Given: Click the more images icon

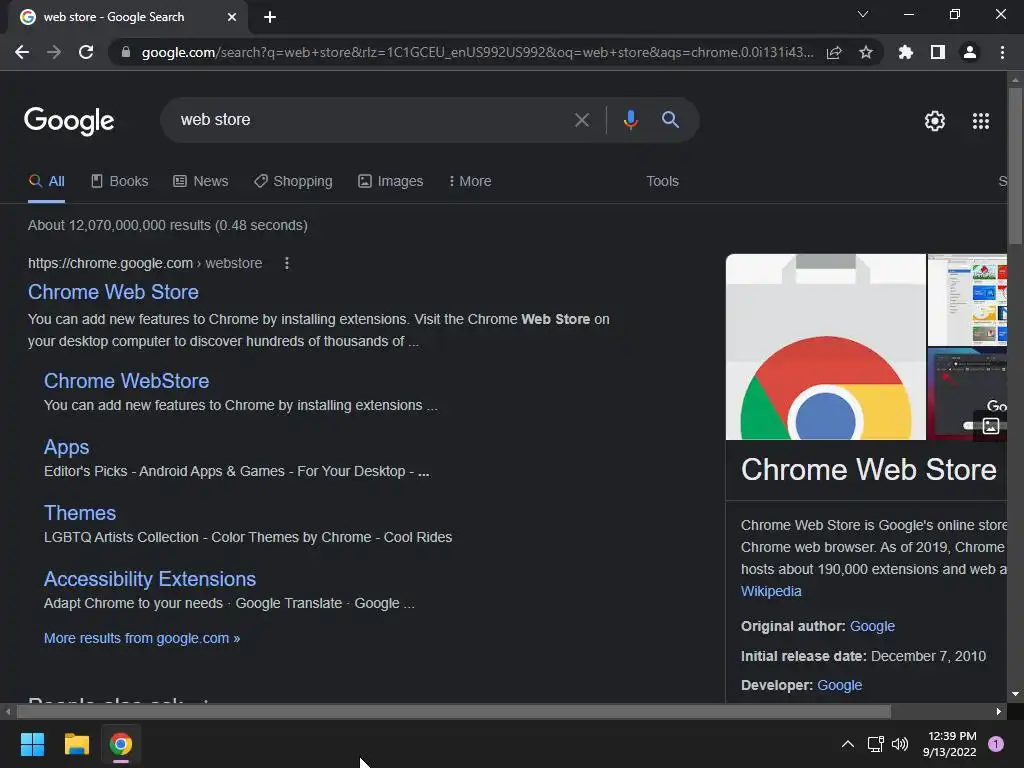Looking at the screenshot, I should (991, 426).
